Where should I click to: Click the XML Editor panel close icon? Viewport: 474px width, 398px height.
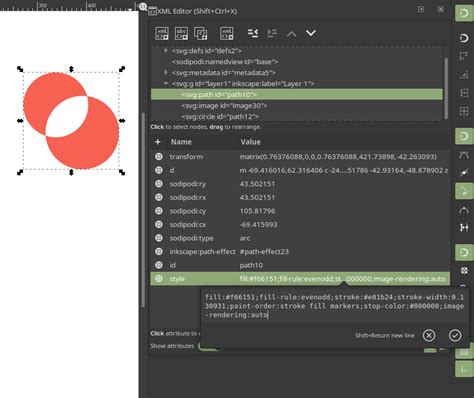(441, 9)
